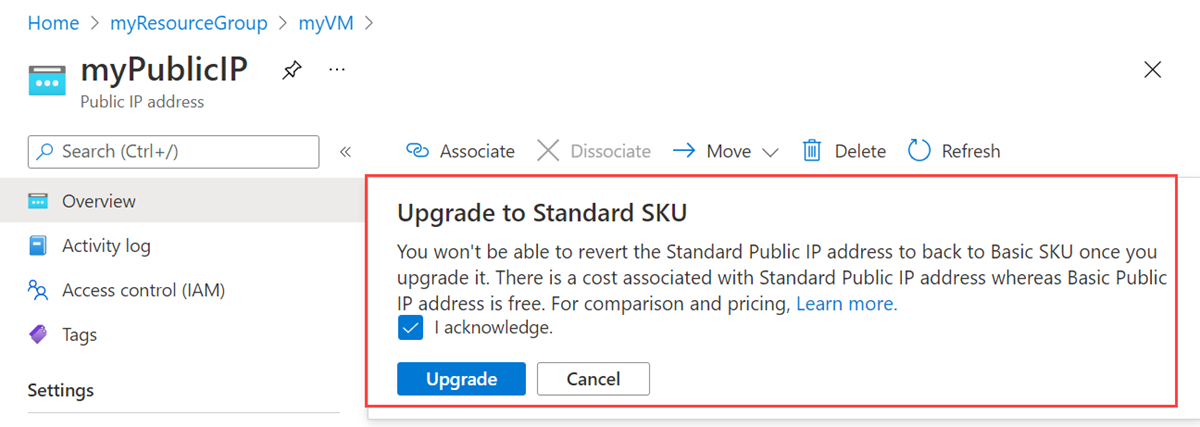This screenshot has height=427, width=1200.
Task: Click the pin icon next to myPublicIP
Action: click(x=291, y=70)
